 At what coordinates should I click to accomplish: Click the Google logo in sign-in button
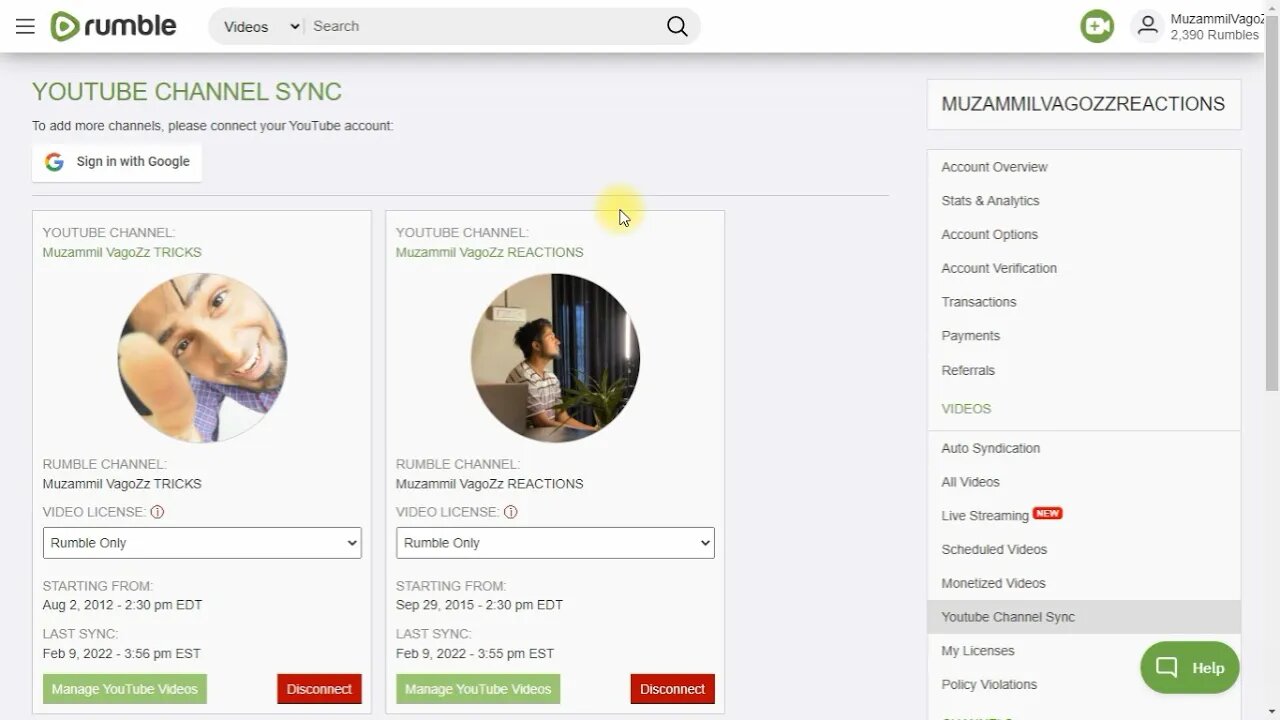pyautogui.click(x=54, y=162)
